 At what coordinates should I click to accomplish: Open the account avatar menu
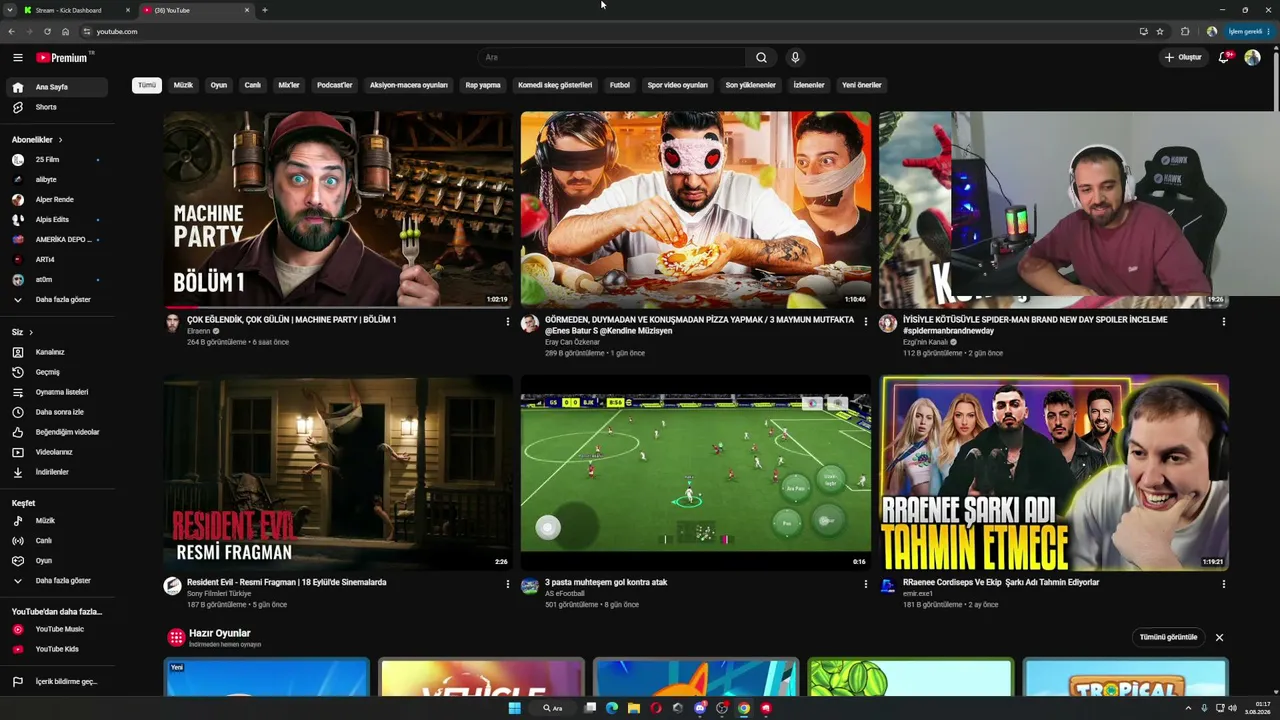coord(1252,58)
